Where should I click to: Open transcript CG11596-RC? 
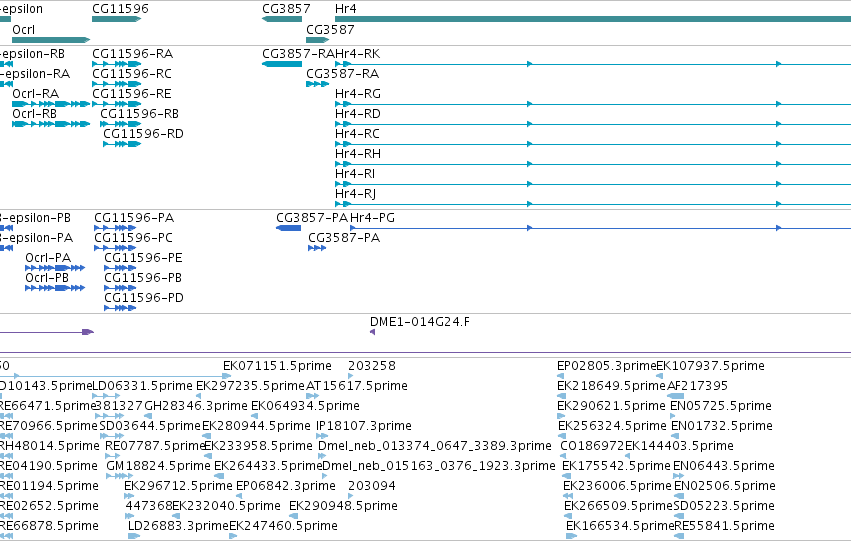point(117,84)
